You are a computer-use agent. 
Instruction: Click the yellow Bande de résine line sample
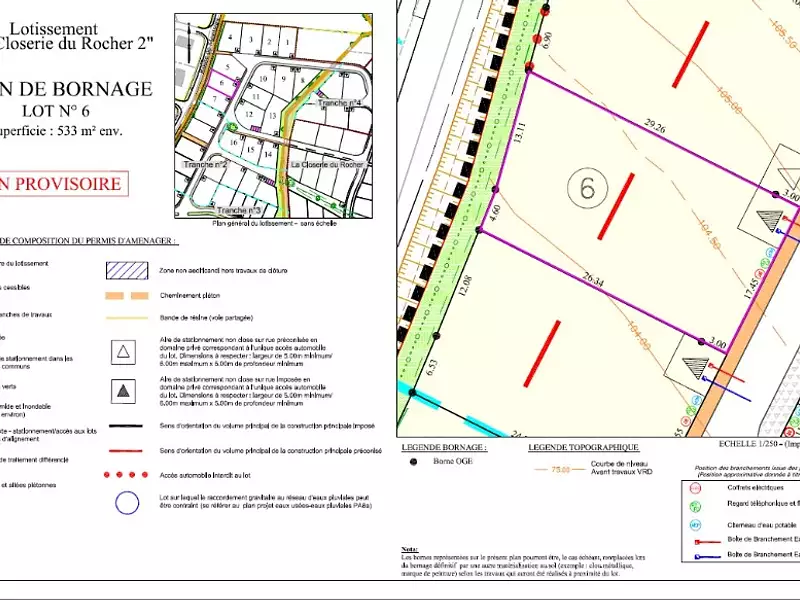tap(125, 318)
